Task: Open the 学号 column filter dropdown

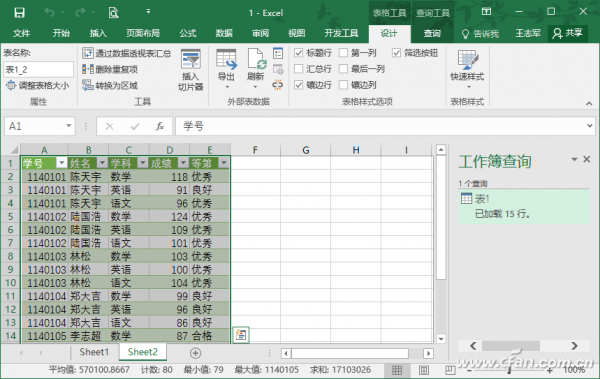Action: pyautogui.click(x=62, y=163)
